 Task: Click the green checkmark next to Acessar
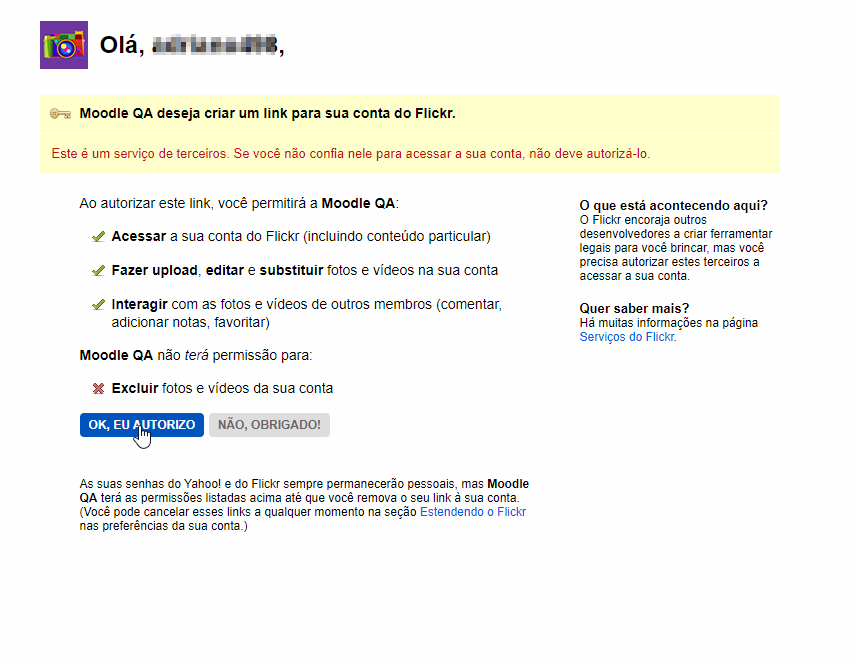tap(98, 237)
